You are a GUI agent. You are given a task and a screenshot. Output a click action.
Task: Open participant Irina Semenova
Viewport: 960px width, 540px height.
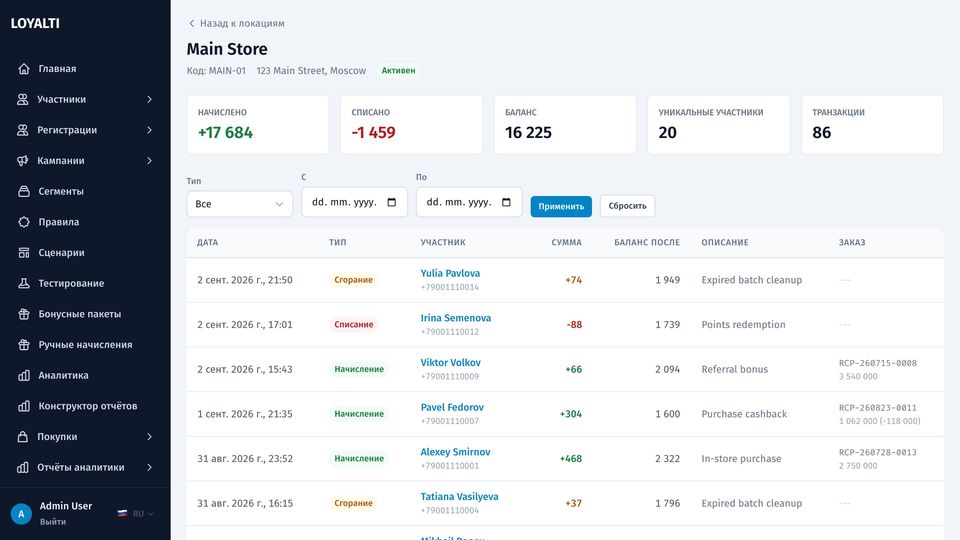pos(456,318)
